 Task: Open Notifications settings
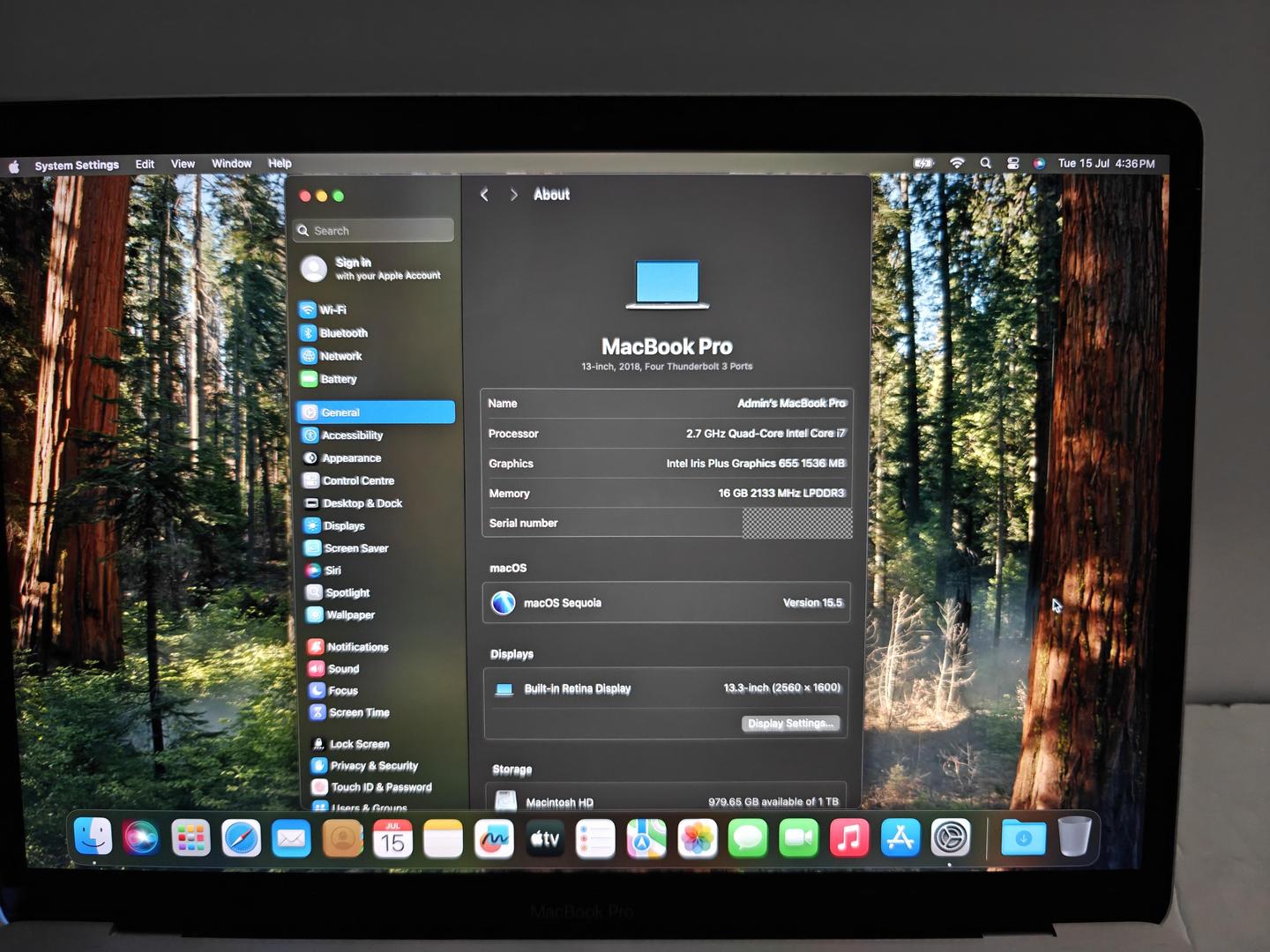point(356,647)
